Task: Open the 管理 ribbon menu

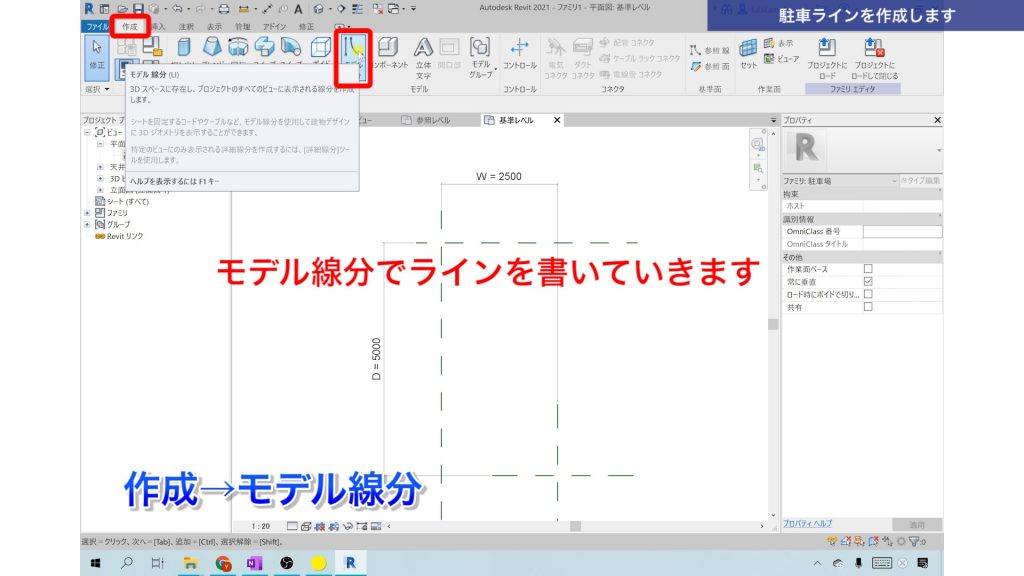Action: pyautogui.click(x=244, y=27)
